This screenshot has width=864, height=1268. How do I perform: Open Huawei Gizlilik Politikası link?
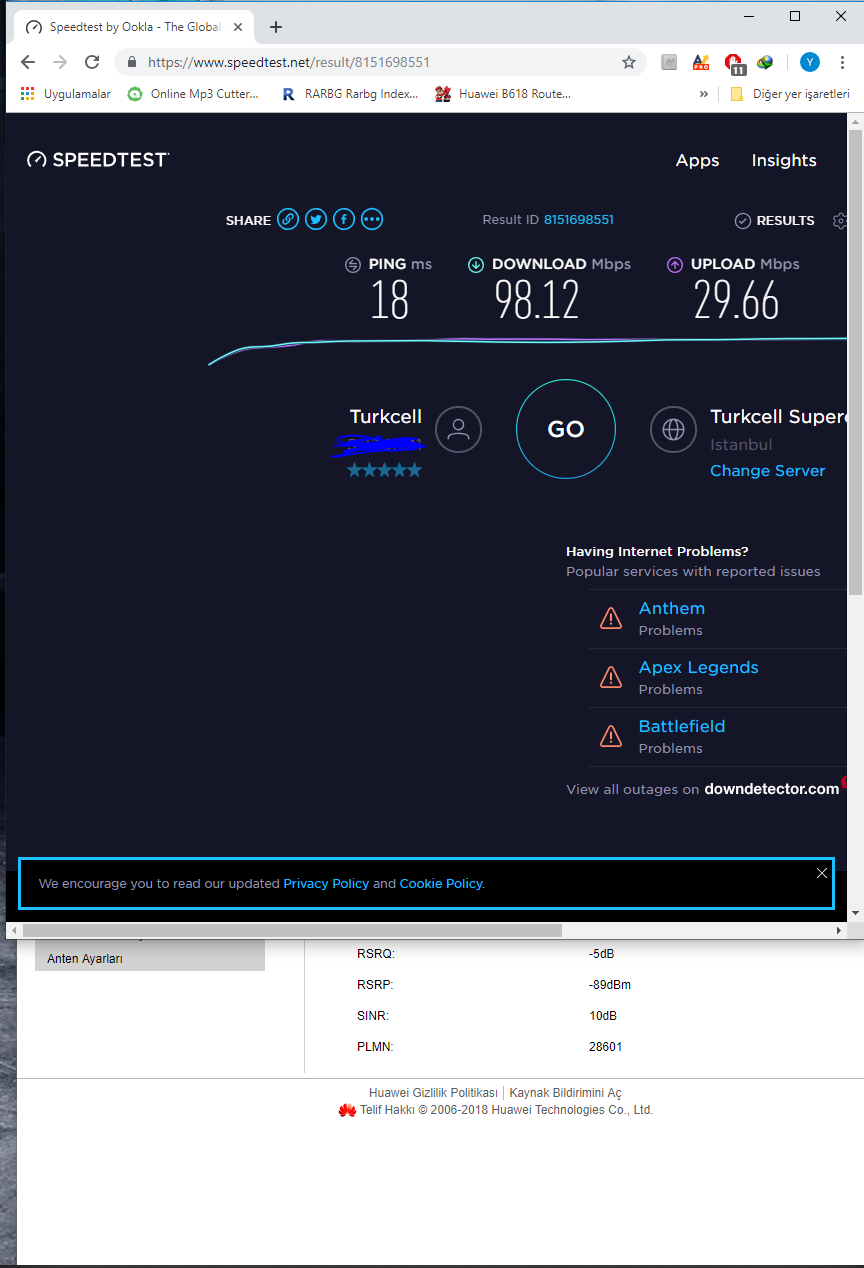tap(433, 1093)
